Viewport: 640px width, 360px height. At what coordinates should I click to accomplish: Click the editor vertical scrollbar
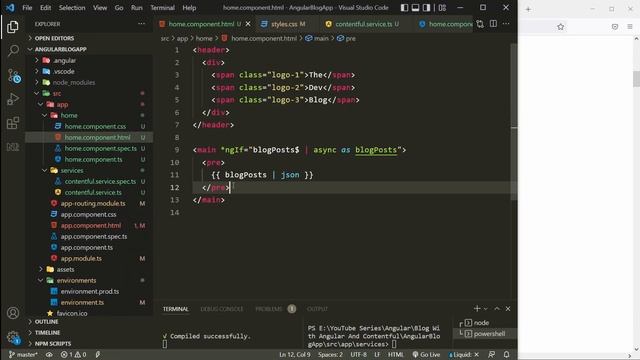click(514, 122)
